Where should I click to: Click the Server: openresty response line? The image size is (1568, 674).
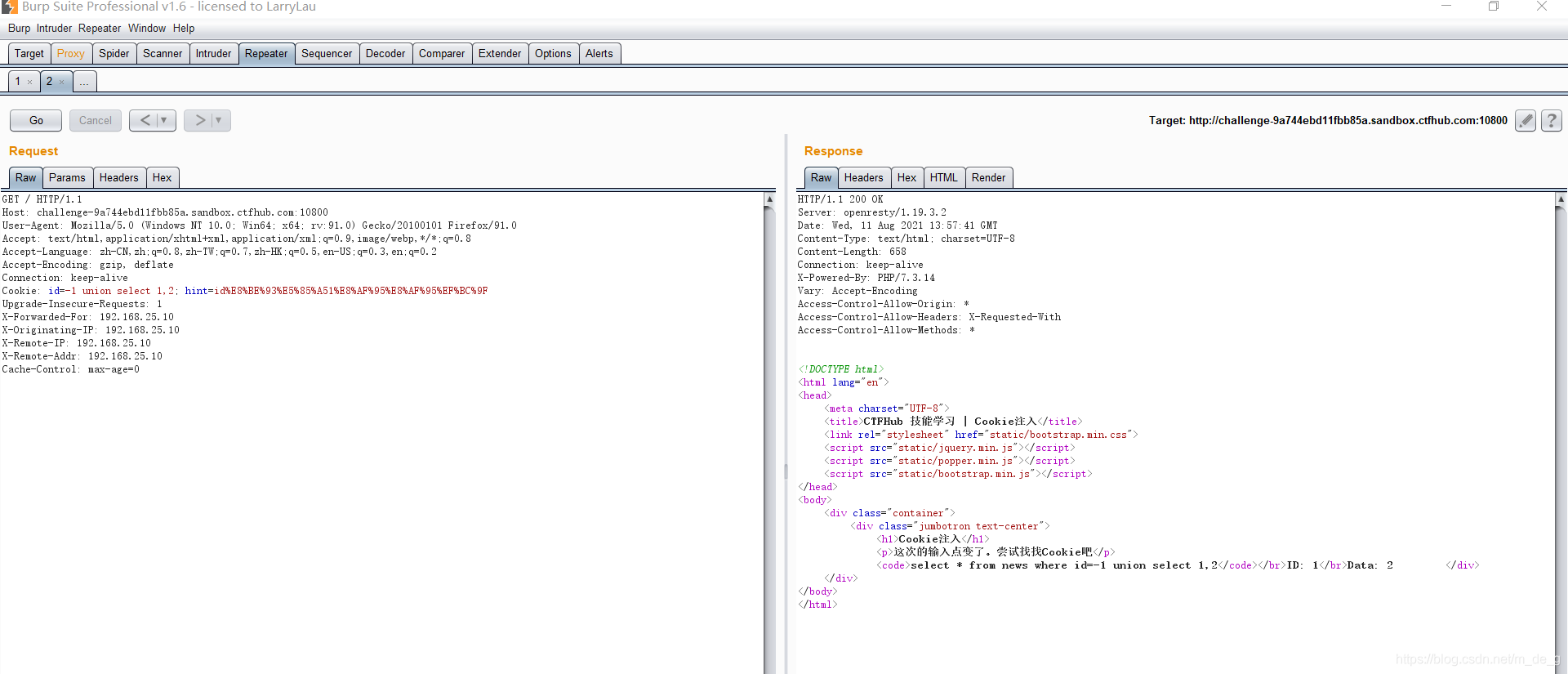(x=872, y=212)
